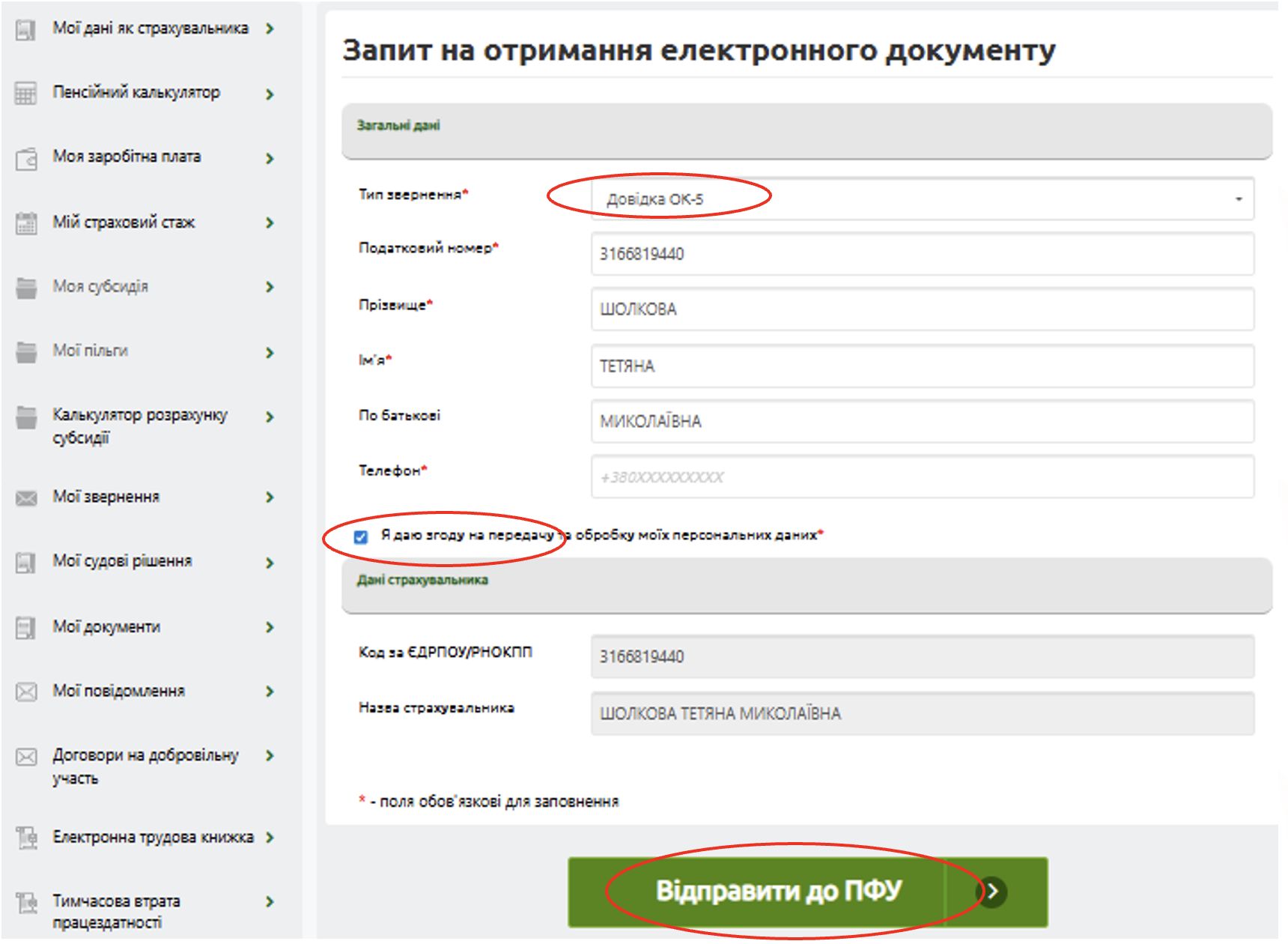Open Мої документи menu item
The height and width of the screenshot is (944, 1288).
tap(106, 627)
